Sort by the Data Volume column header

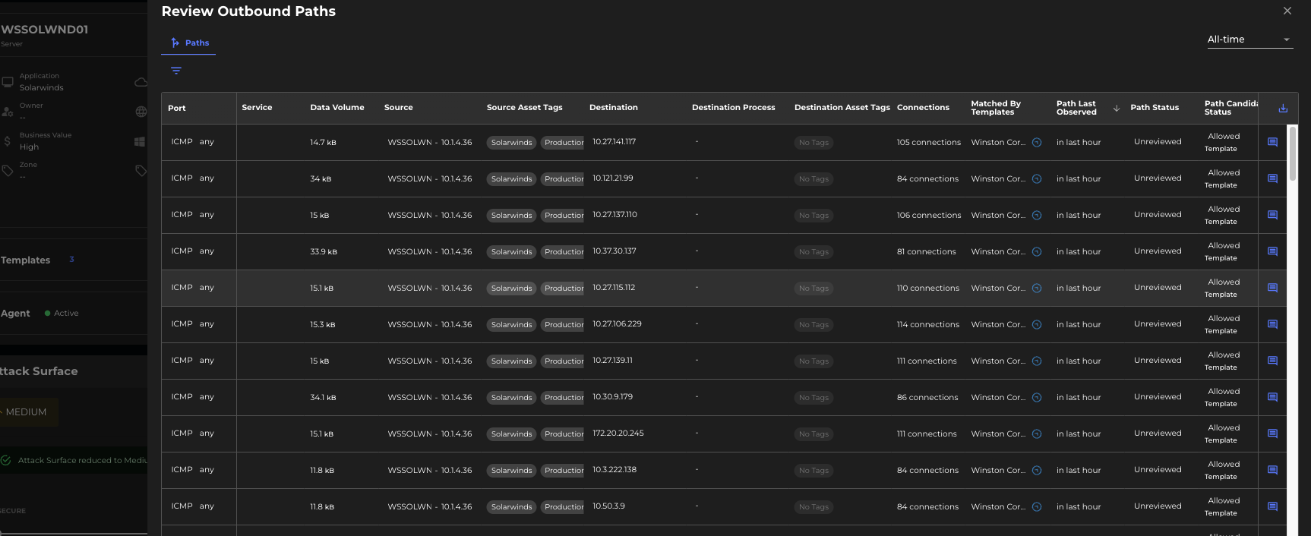(x=337, y=108)
